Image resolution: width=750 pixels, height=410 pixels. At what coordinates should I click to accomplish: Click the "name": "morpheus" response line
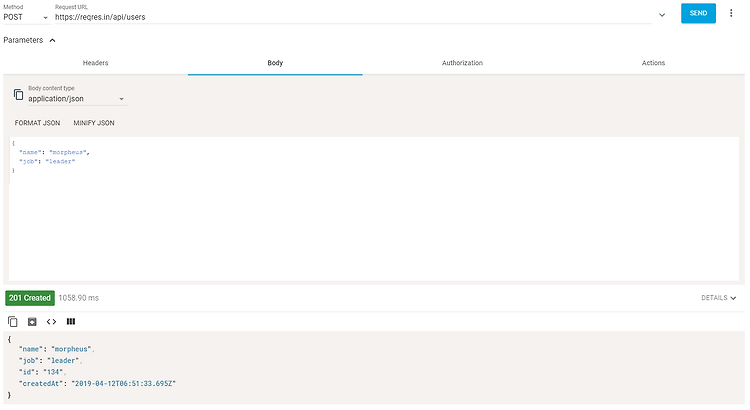(x=56, y=349)
